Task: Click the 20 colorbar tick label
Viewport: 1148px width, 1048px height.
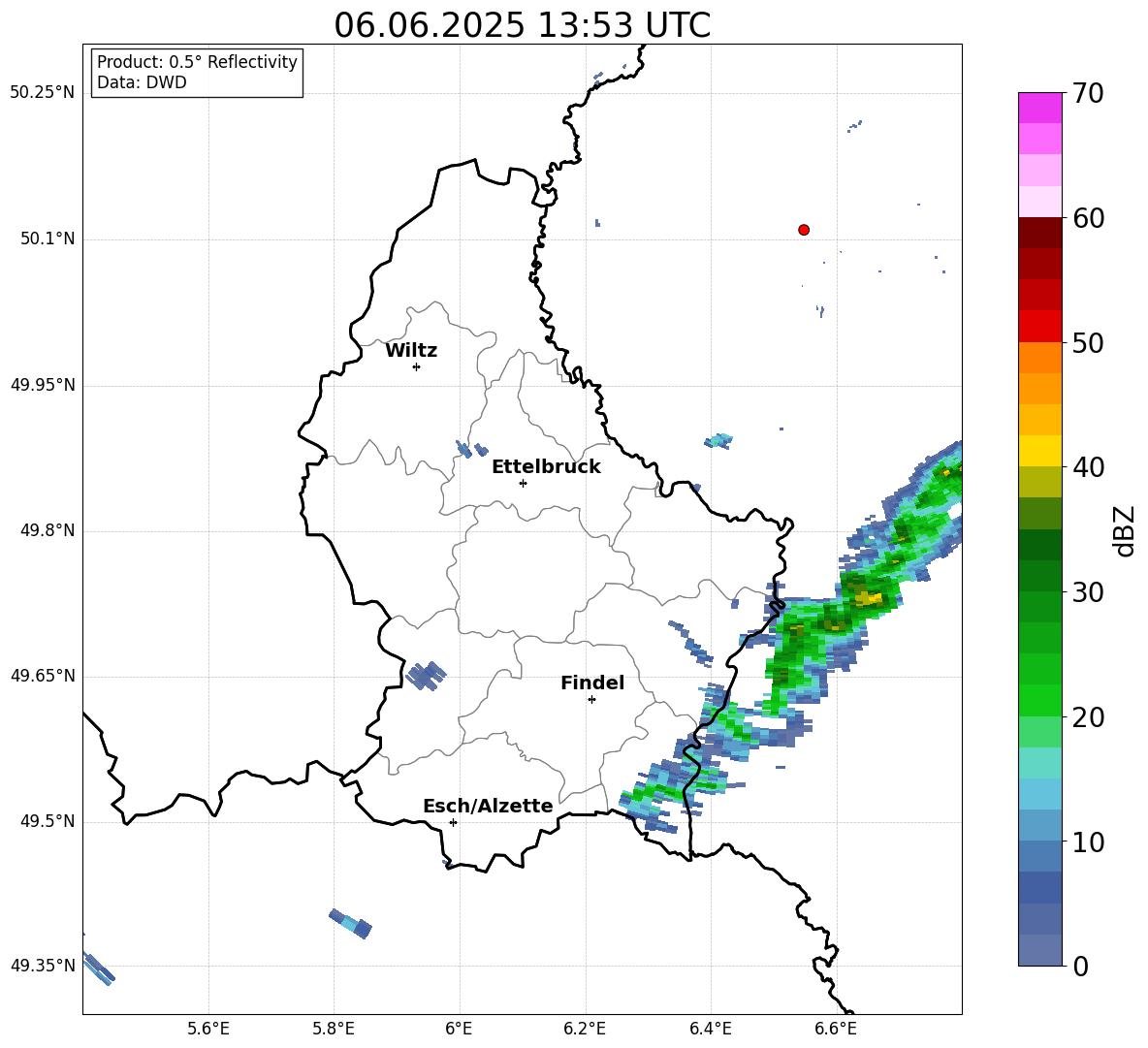Action: (1087, 717)
